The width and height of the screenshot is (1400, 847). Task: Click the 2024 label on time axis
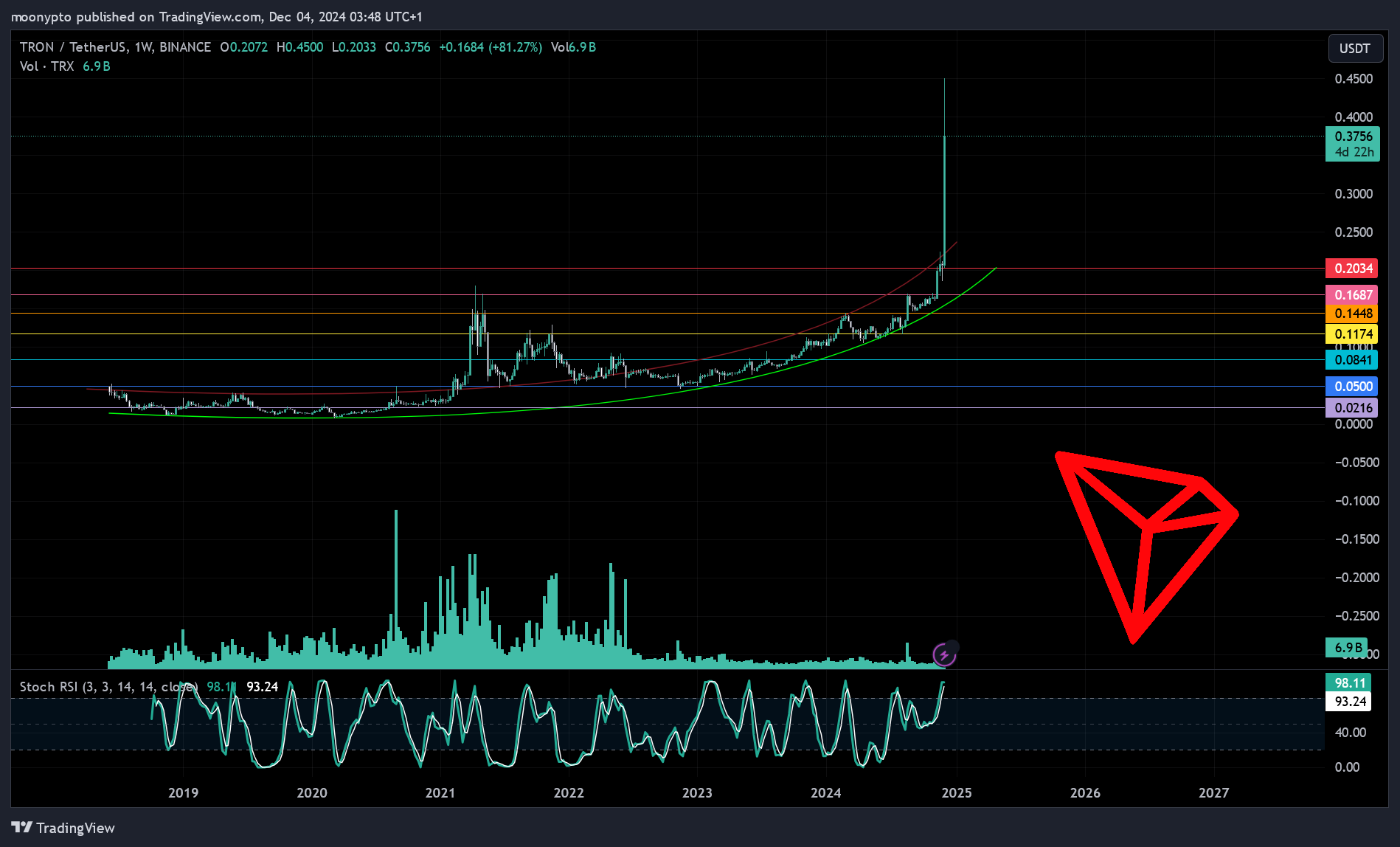point(826,793)
